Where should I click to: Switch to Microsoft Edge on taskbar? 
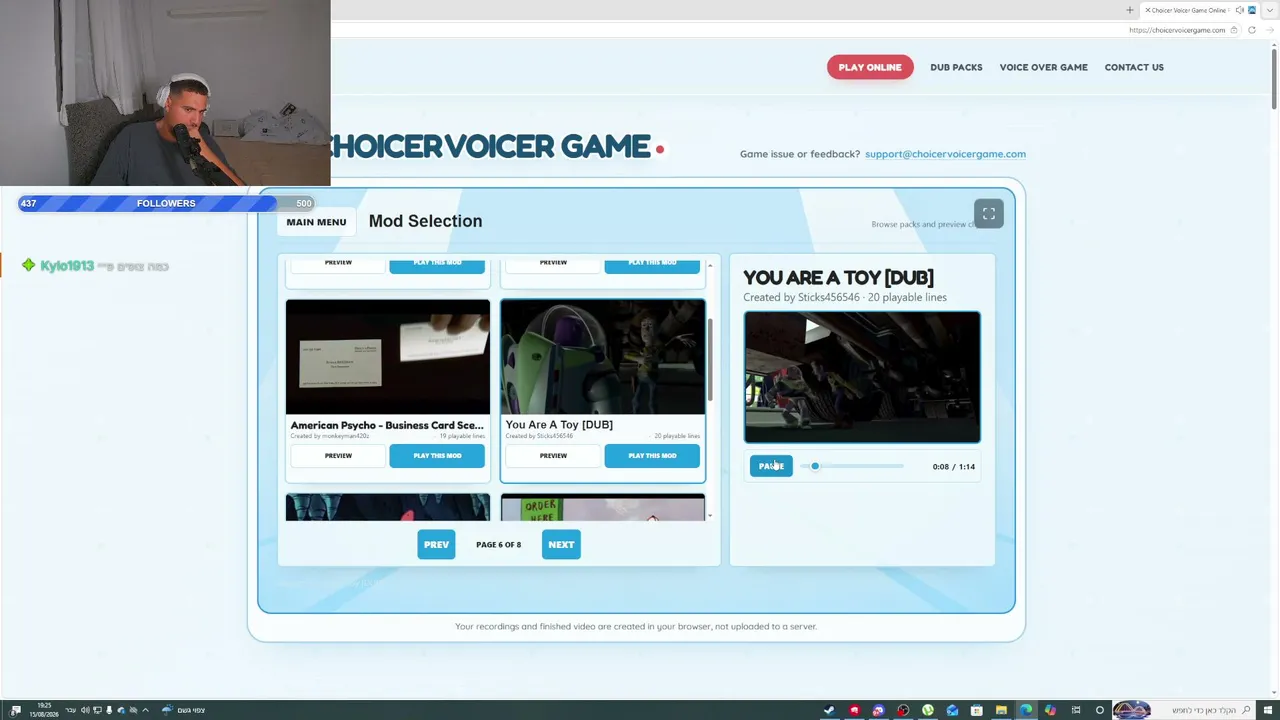(1026, 710)
